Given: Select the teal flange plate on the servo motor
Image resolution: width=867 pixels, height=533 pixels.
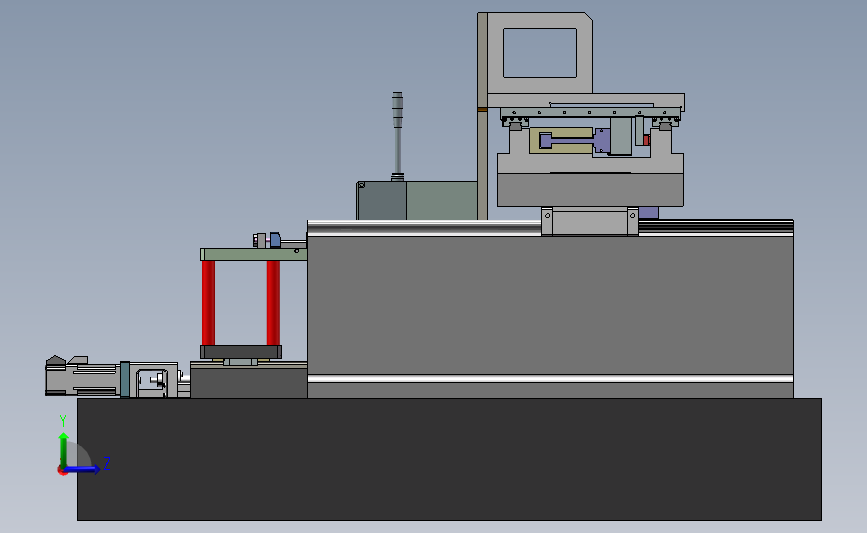Looking at the screenshot, I should (x=125, y=379).
